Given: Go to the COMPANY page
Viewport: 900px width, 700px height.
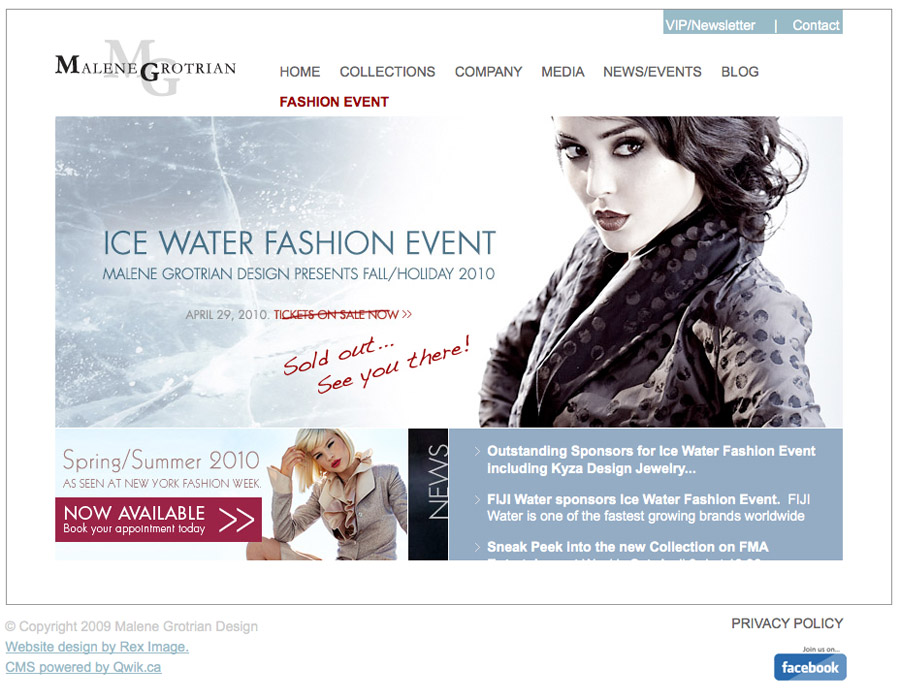Looking at the screenshot, I should 488,72.
